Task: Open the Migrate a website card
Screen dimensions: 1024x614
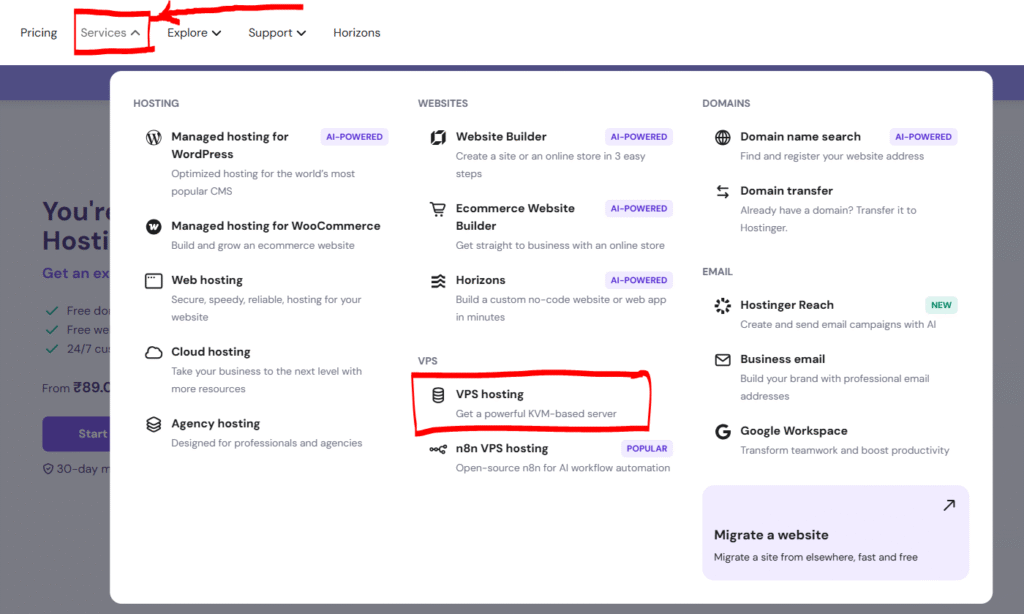Action: pyautogui.click(x=835, y=533)
